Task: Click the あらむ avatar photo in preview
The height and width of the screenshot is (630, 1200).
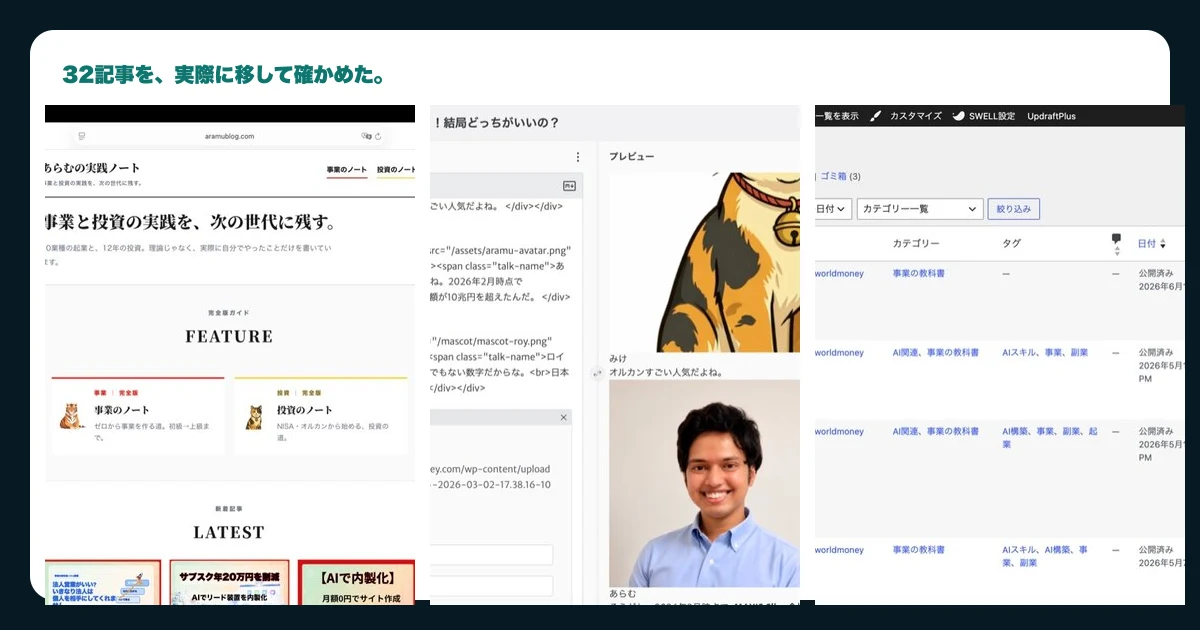Action: tap(704, 483)
